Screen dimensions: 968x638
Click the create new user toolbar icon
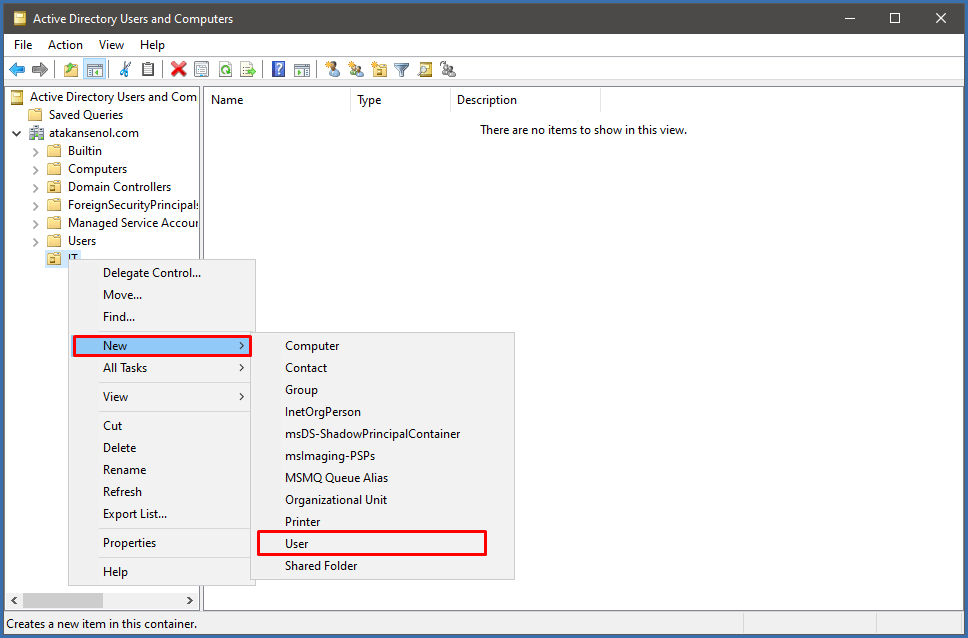tap(333, 70)
